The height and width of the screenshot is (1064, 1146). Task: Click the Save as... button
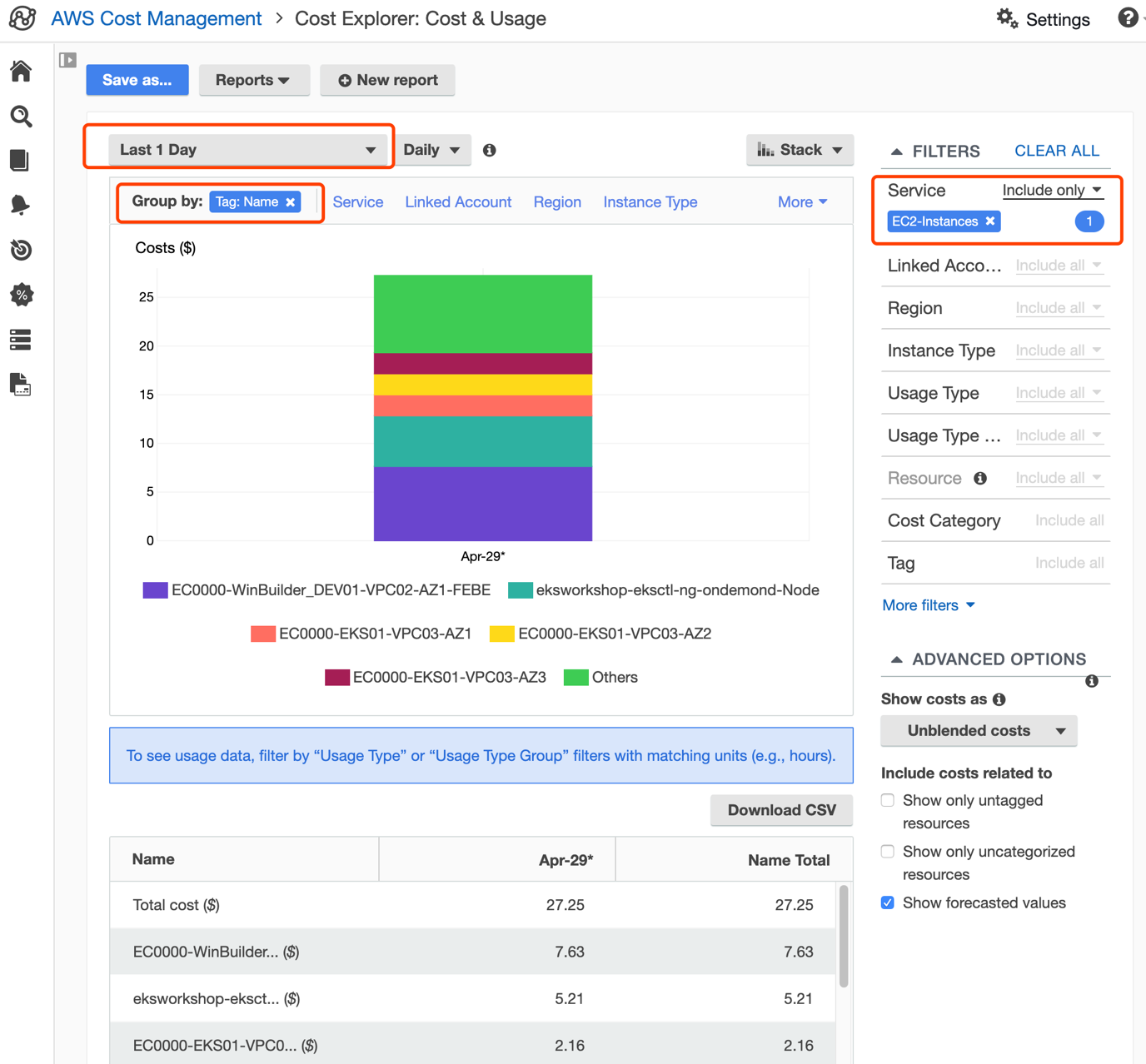pyautogui.click(x=137, y=80)
